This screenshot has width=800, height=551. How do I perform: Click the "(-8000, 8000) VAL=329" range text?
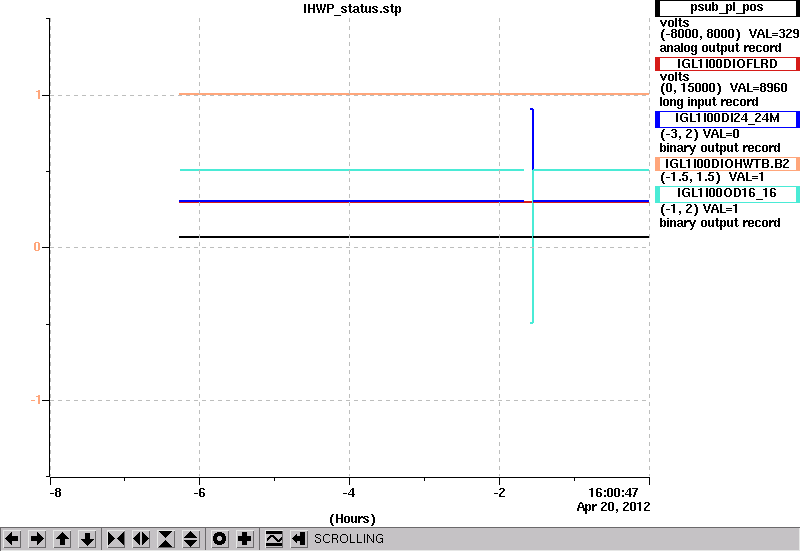(729, 34)
